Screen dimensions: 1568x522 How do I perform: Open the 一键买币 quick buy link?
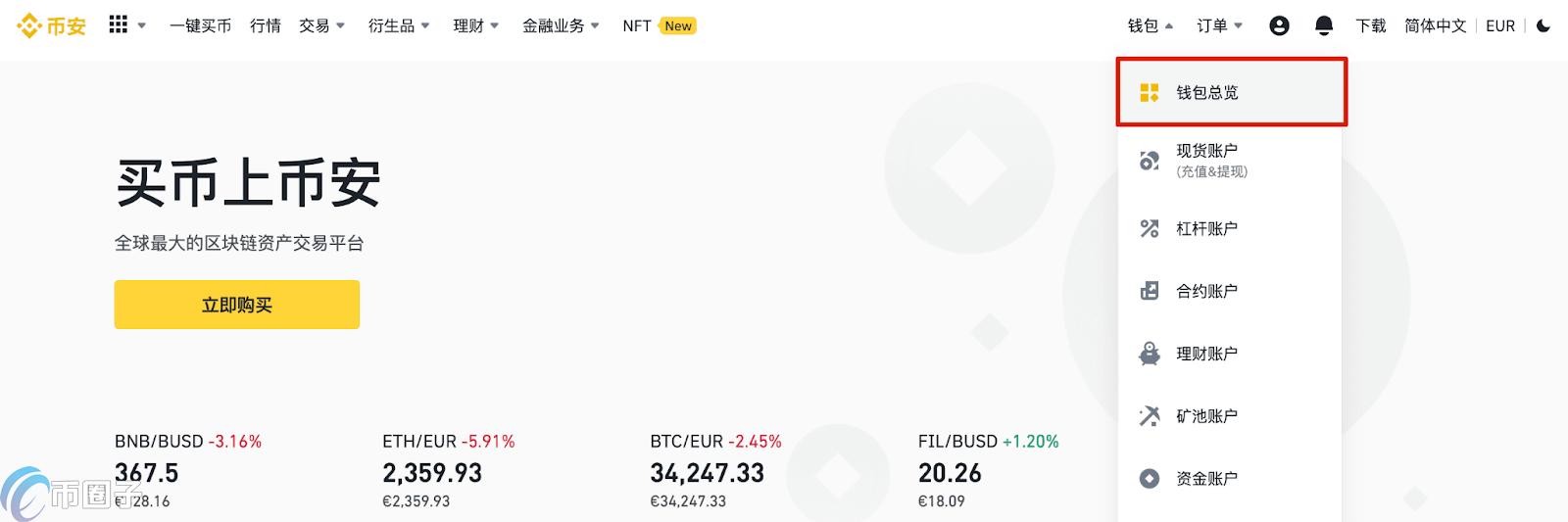[x=200, y=25]
